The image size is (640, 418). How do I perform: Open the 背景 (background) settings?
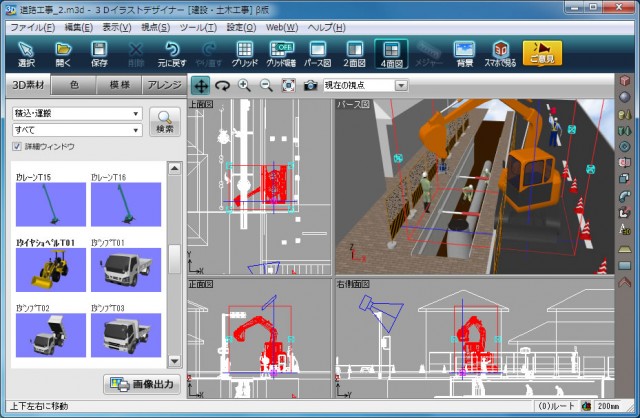coord(464,53)
